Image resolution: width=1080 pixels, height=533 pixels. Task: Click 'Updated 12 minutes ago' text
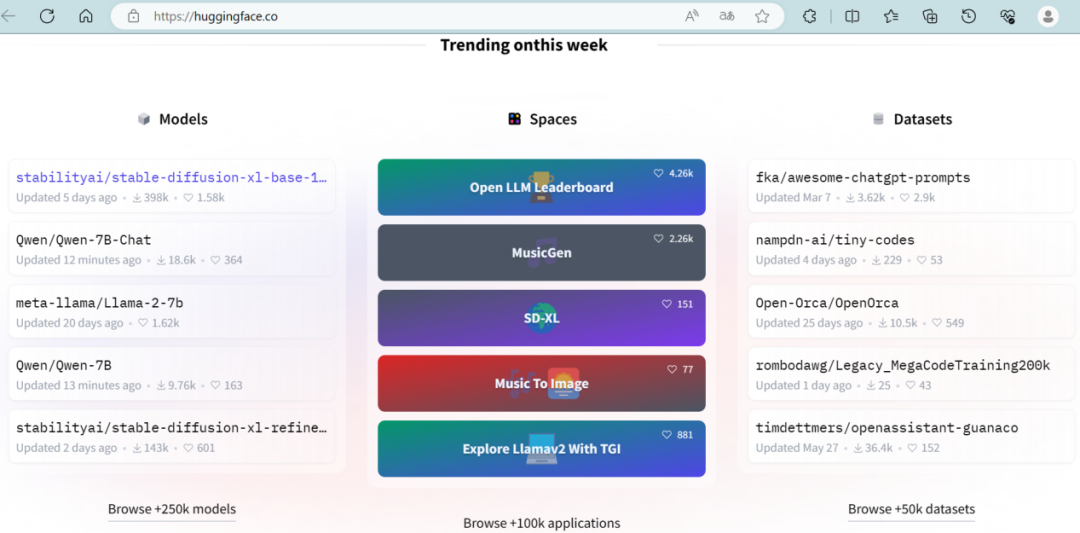[x=79, y=260]
